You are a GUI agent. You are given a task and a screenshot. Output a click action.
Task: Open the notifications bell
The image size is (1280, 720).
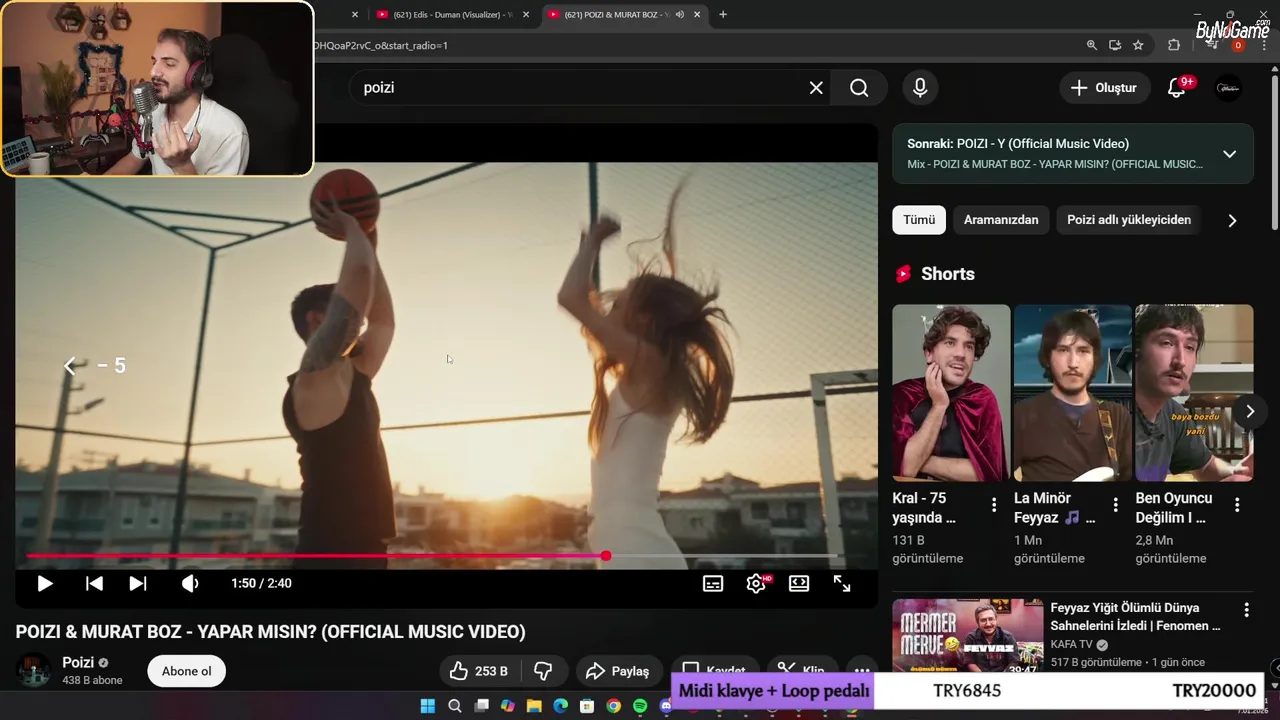1177,88
